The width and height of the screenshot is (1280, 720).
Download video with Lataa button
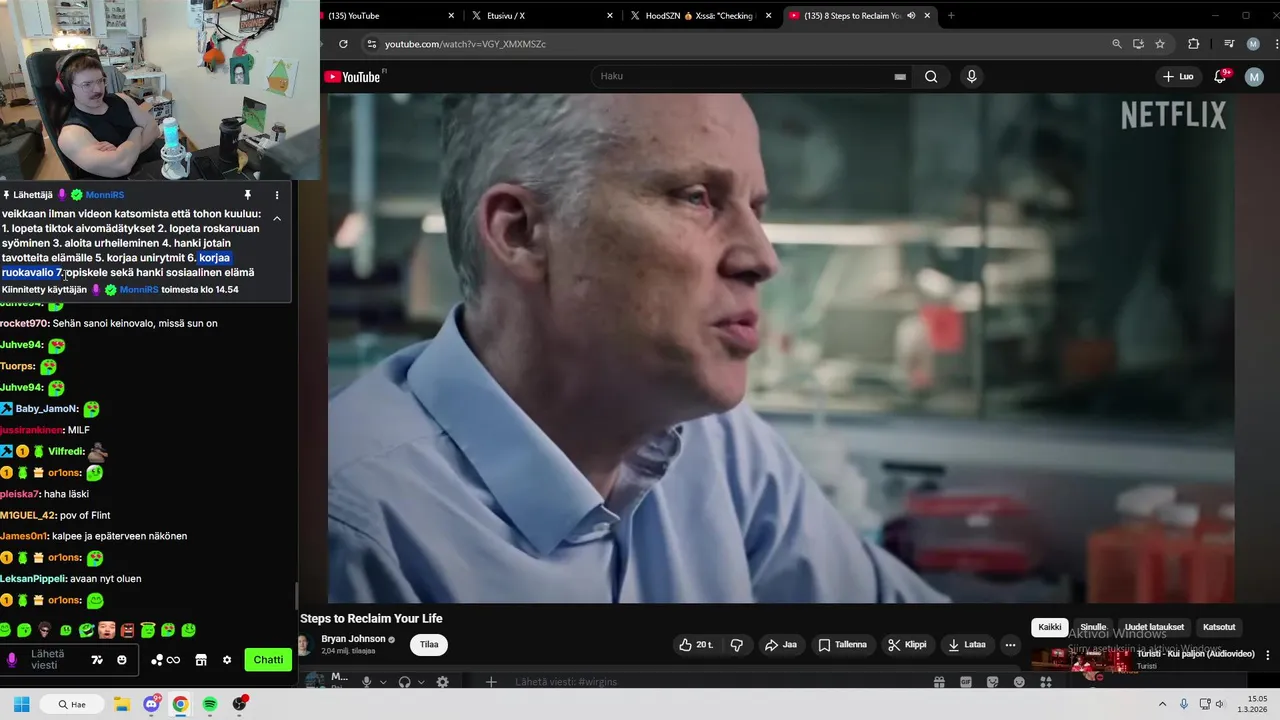point(966,645)
